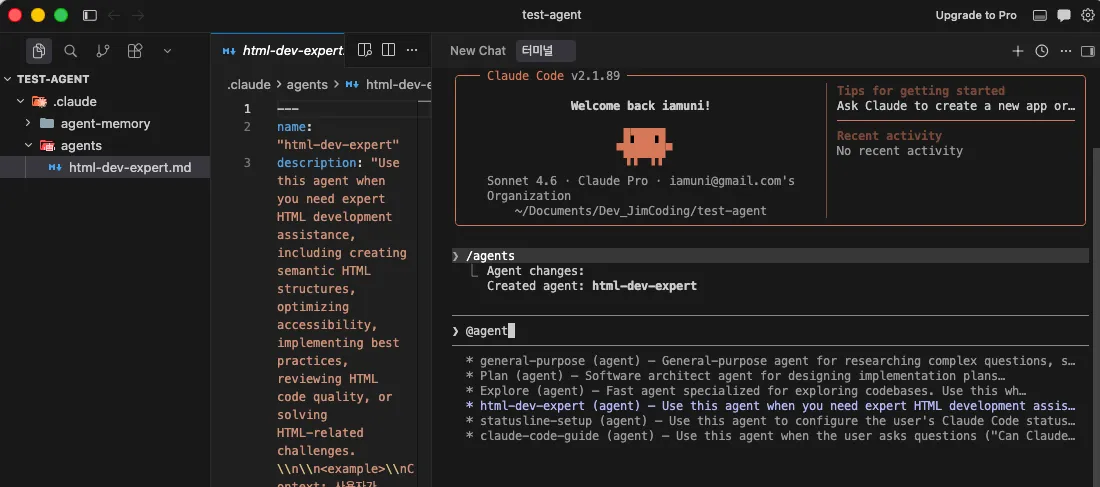Expand the agent-memory folder
1100x487 pixels.
coord(29,124)
